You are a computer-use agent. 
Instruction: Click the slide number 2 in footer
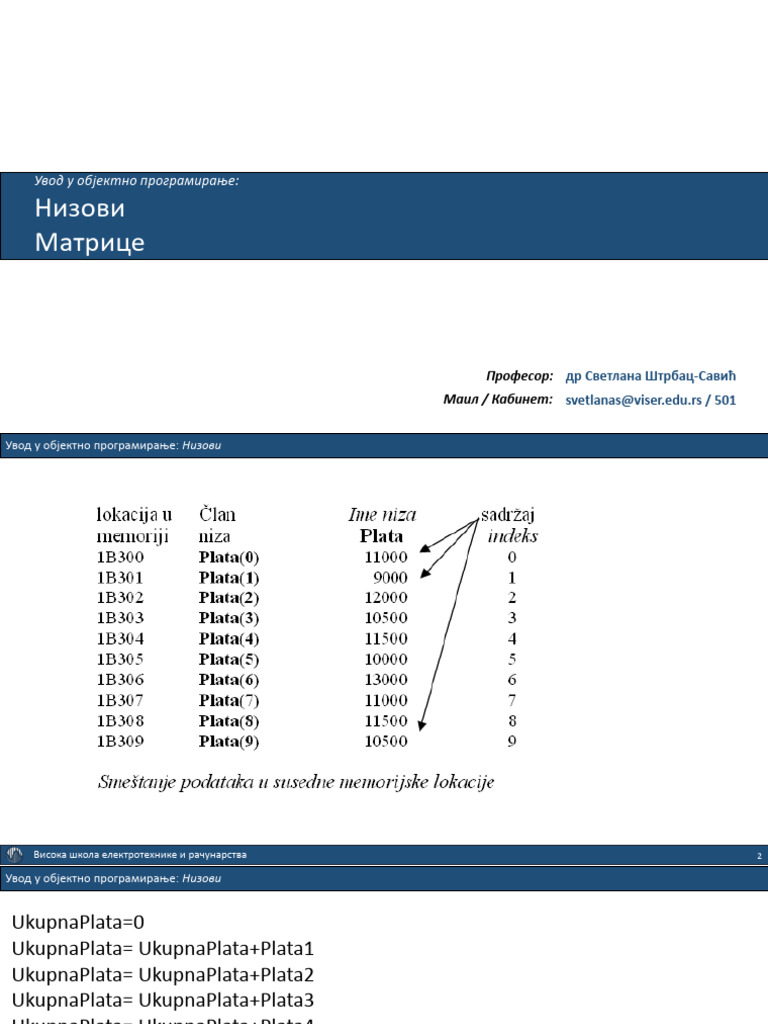[759, 856]
